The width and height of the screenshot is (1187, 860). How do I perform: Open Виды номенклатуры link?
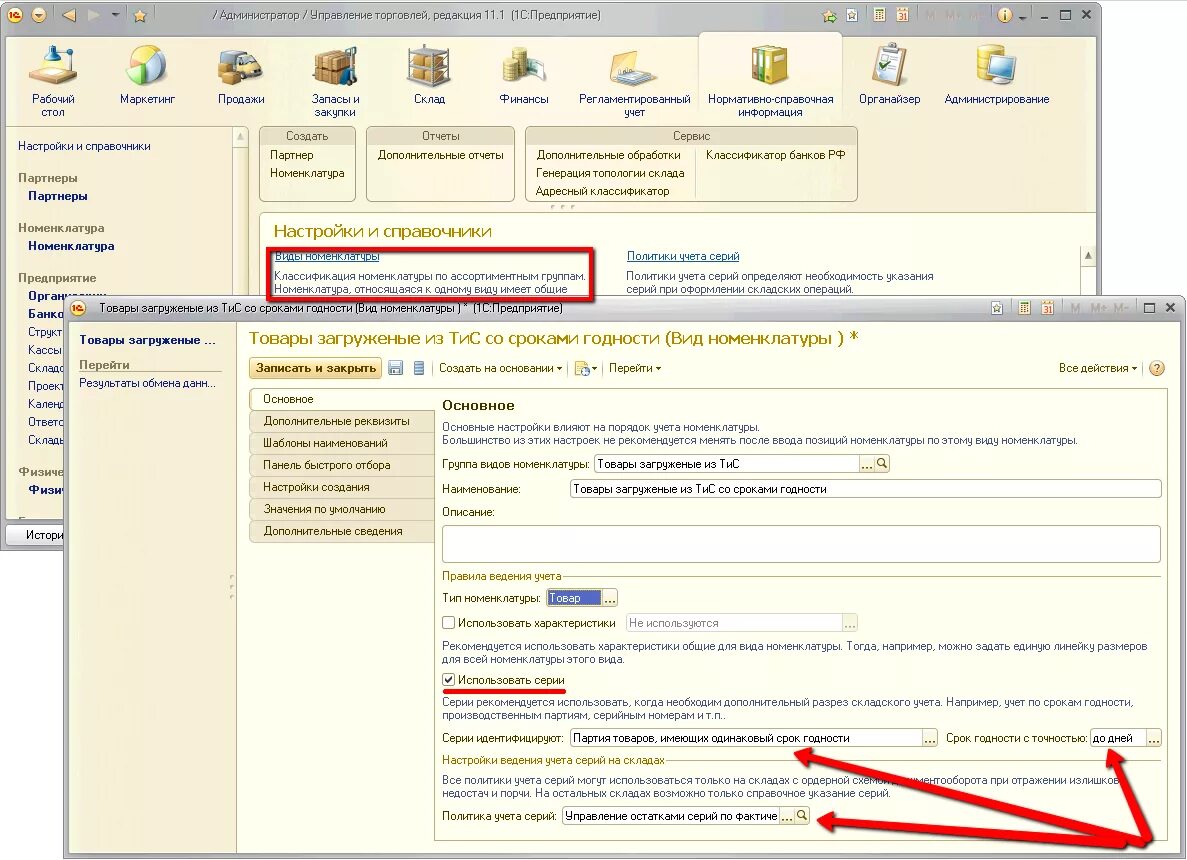point(327,257)
